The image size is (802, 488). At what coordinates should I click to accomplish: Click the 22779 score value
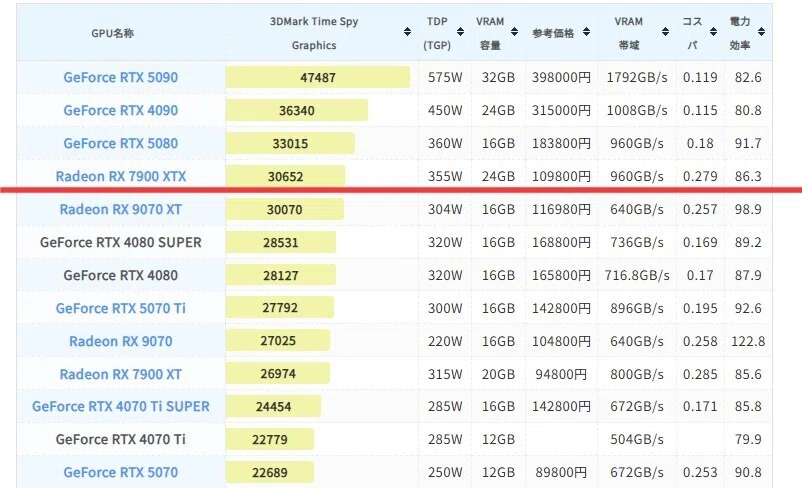pyautogui.click(x=270, y=439)
